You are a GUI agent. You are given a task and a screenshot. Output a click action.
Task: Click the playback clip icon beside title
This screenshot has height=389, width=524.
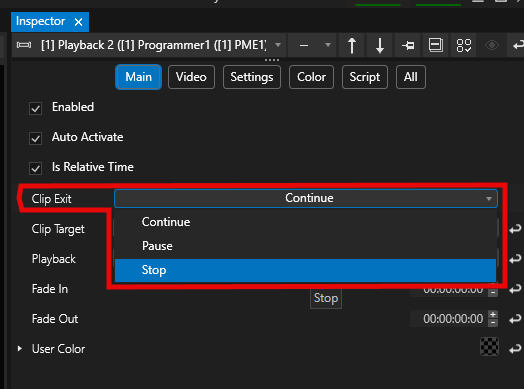(24, 45)
